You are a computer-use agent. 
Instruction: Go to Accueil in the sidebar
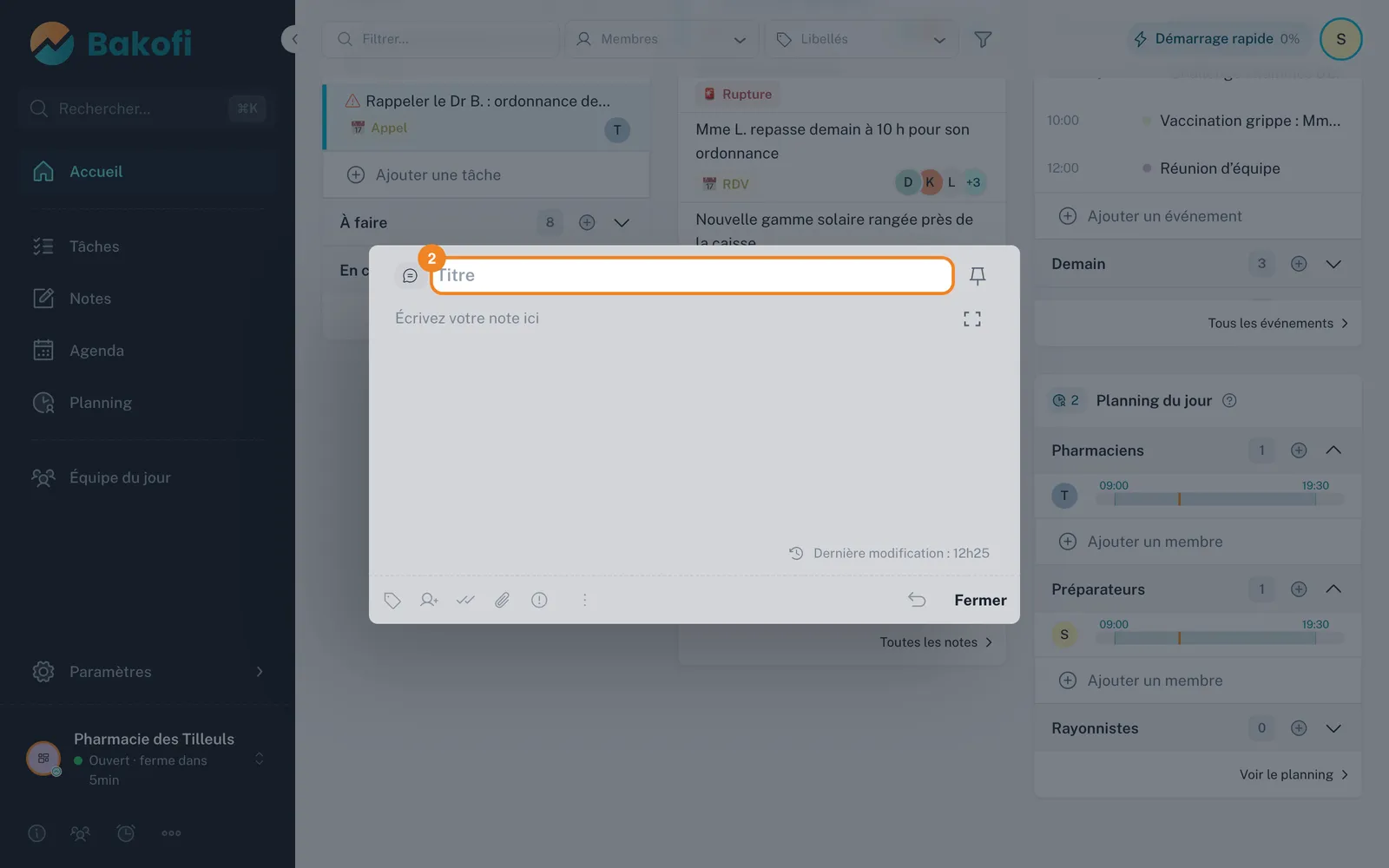click(148, 172)
